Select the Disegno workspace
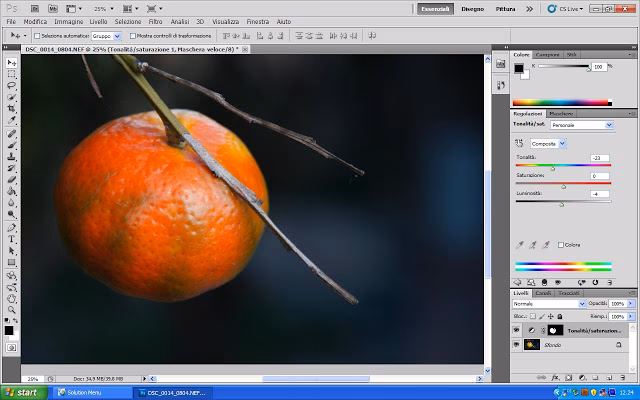Image resolution: width=640 pixels, height=400 pixels. (x=473, y=9)
